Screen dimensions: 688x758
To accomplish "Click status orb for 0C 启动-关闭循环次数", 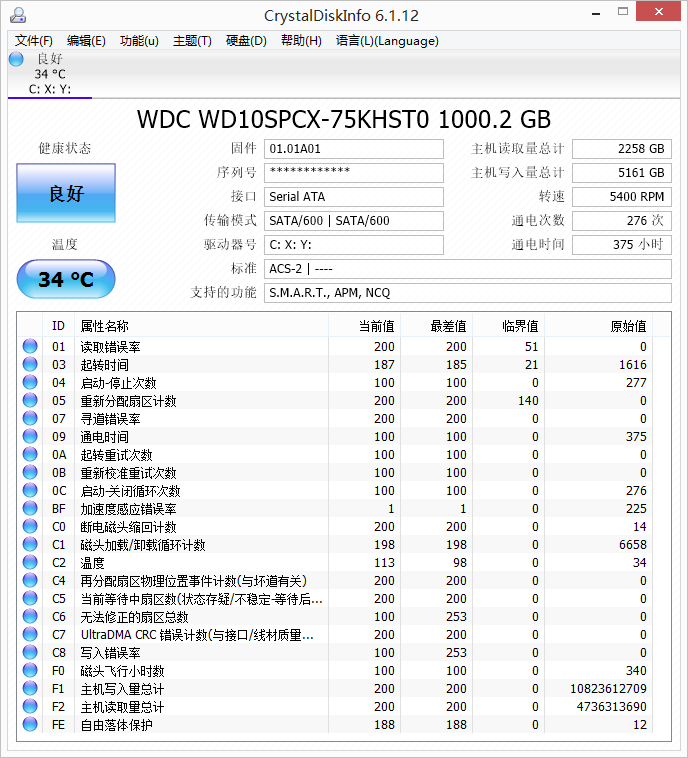I will (30, 490).
